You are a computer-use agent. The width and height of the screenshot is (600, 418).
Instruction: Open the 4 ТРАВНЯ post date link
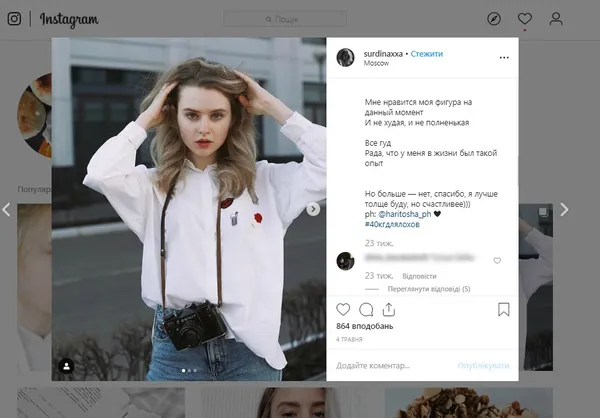pos(349,339)
